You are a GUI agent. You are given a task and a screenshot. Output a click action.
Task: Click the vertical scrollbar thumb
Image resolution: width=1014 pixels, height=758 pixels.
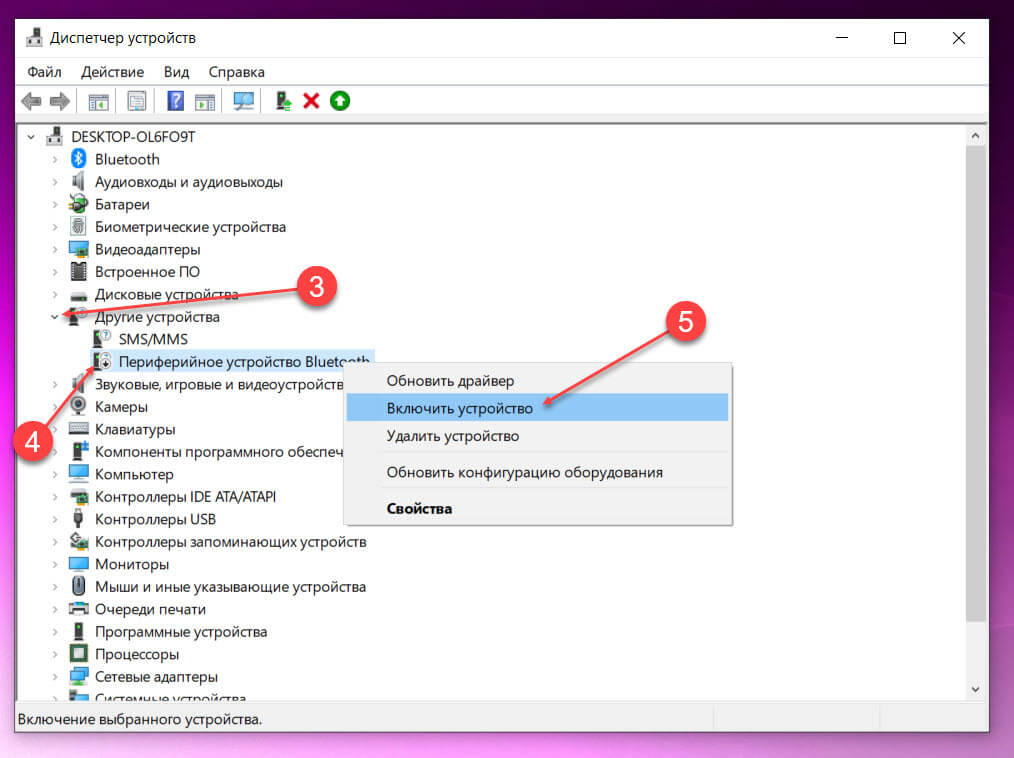coord(975,384)
